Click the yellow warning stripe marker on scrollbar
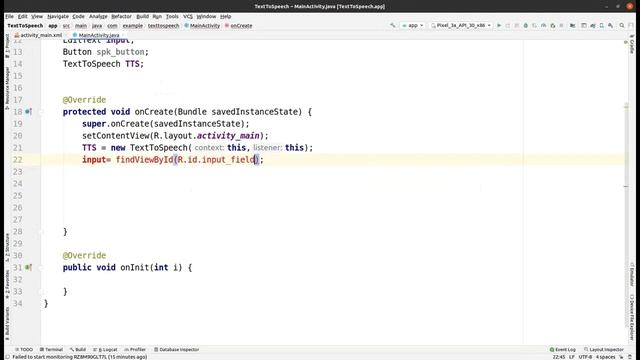This screenshot has width=640, height=360. pos(626,106)
